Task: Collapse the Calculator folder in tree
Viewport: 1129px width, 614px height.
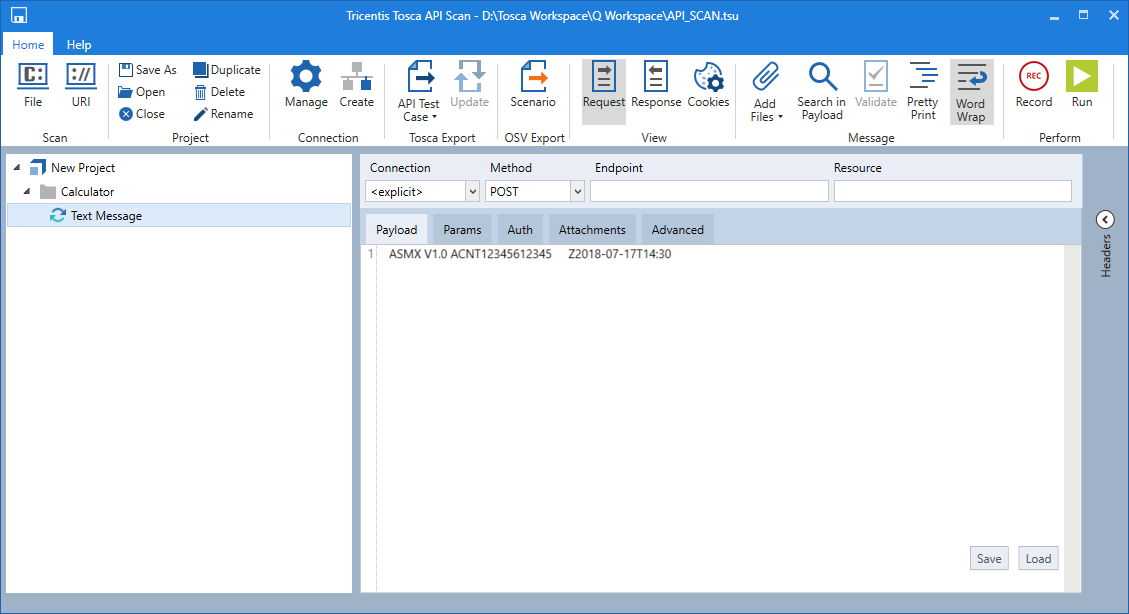Action: click(x=28, y=192)
